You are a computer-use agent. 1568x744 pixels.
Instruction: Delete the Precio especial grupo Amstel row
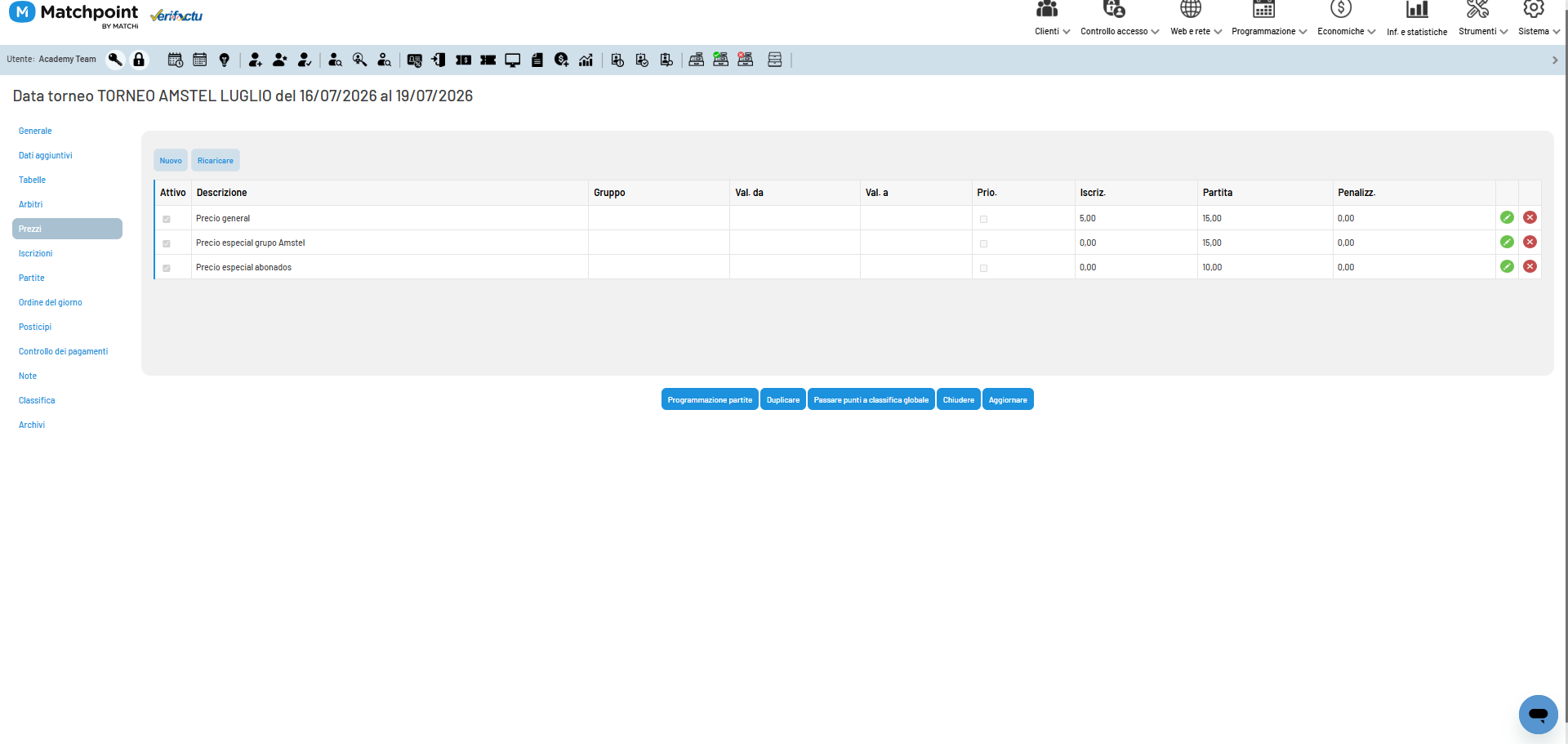click(1530, 242)
